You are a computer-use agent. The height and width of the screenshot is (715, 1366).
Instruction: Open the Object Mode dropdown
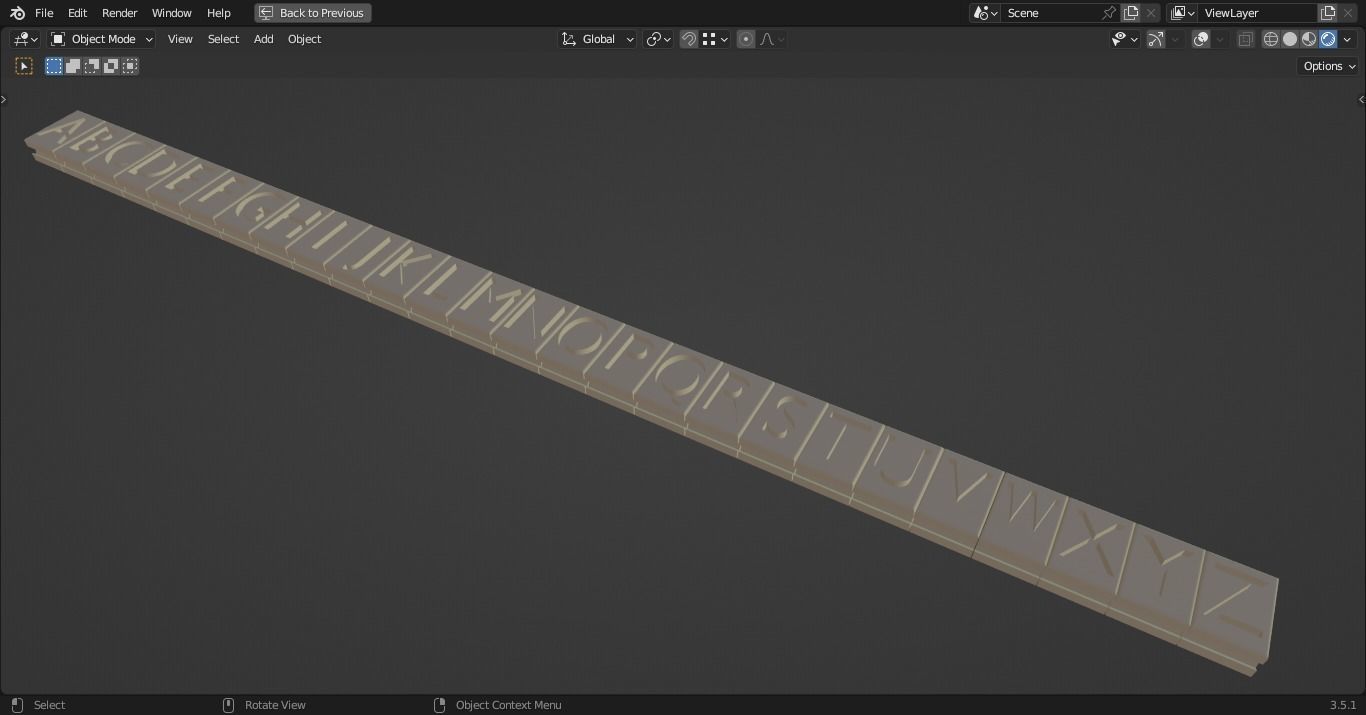(x=101, y=39)
